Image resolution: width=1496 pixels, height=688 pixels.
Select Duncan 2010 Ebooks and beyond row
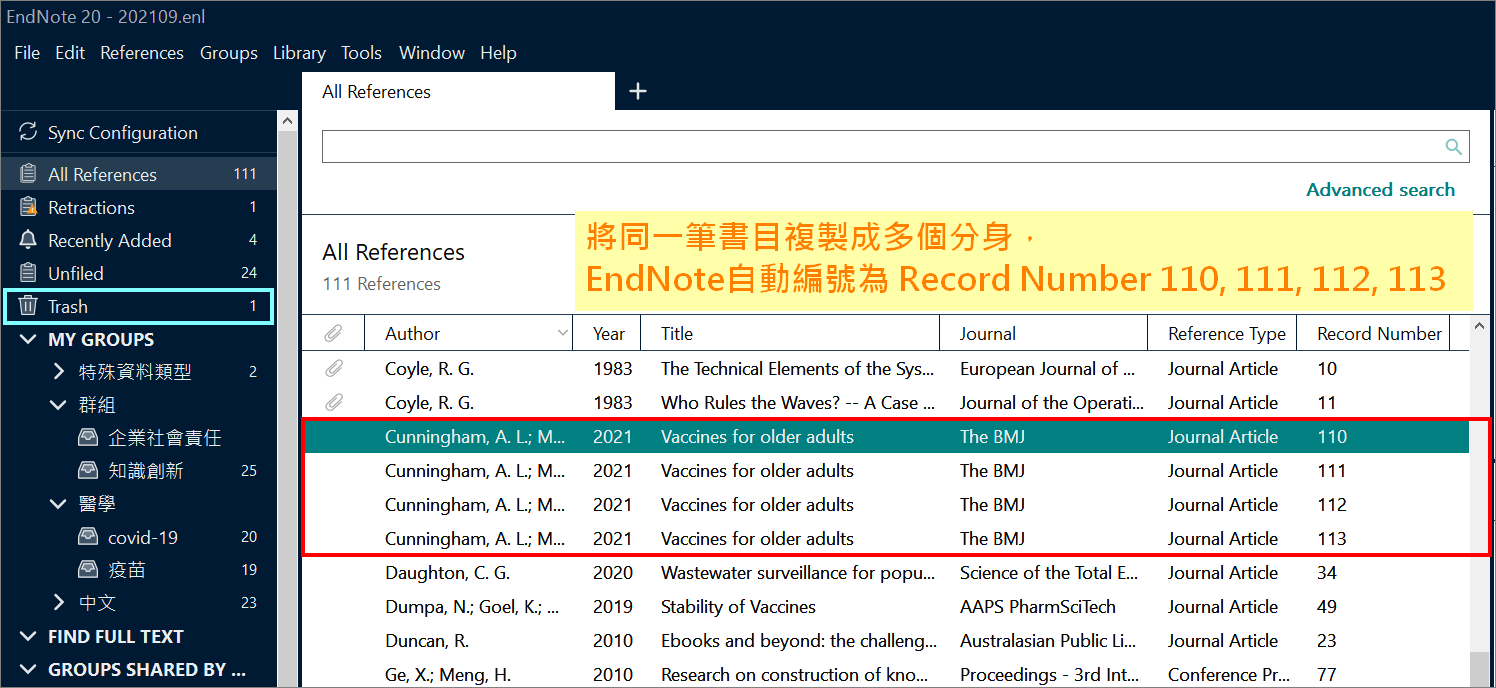pyautogui.click(x=886, y=641)
